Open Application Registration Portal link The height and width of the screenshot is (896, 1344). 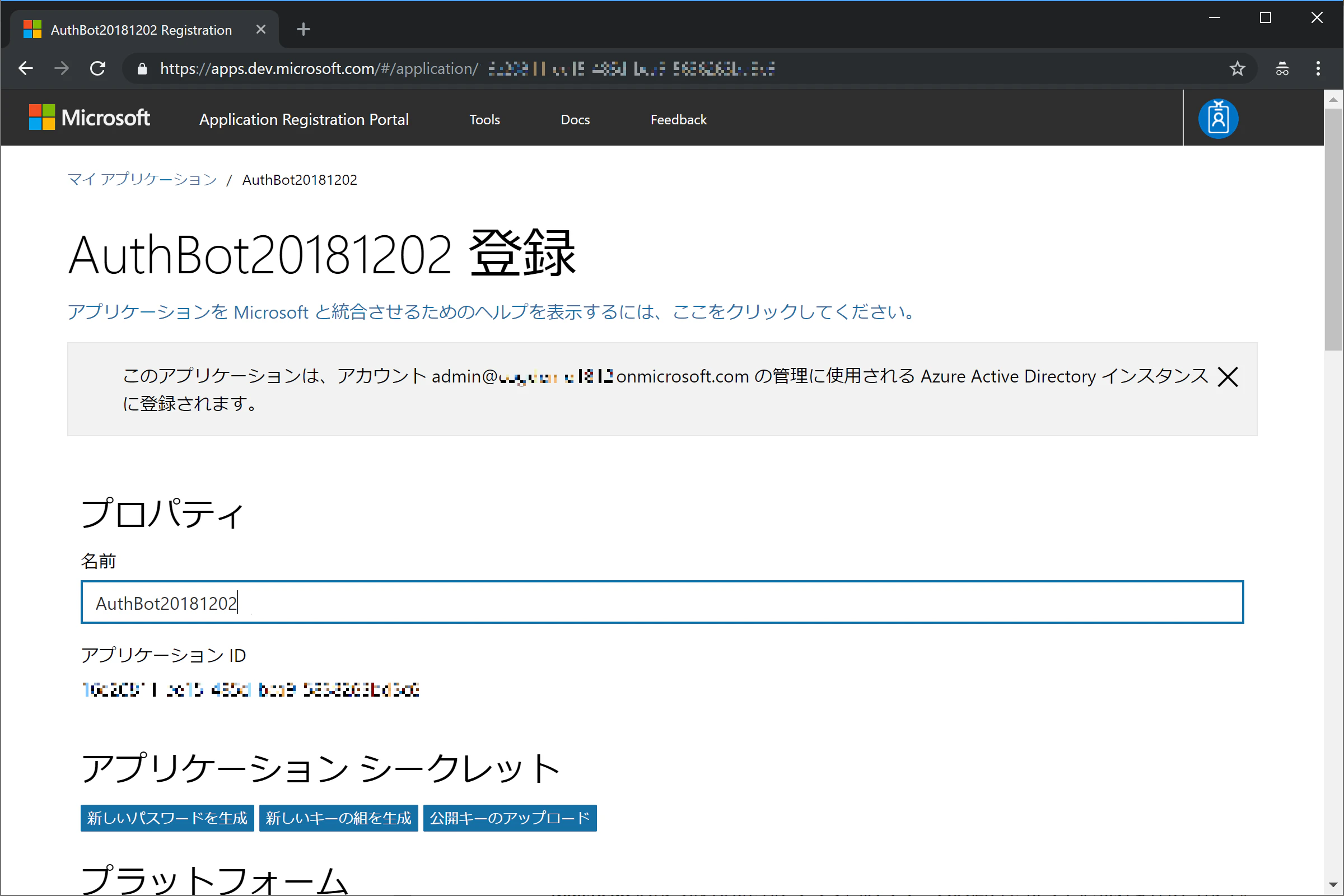coord(304,119)
